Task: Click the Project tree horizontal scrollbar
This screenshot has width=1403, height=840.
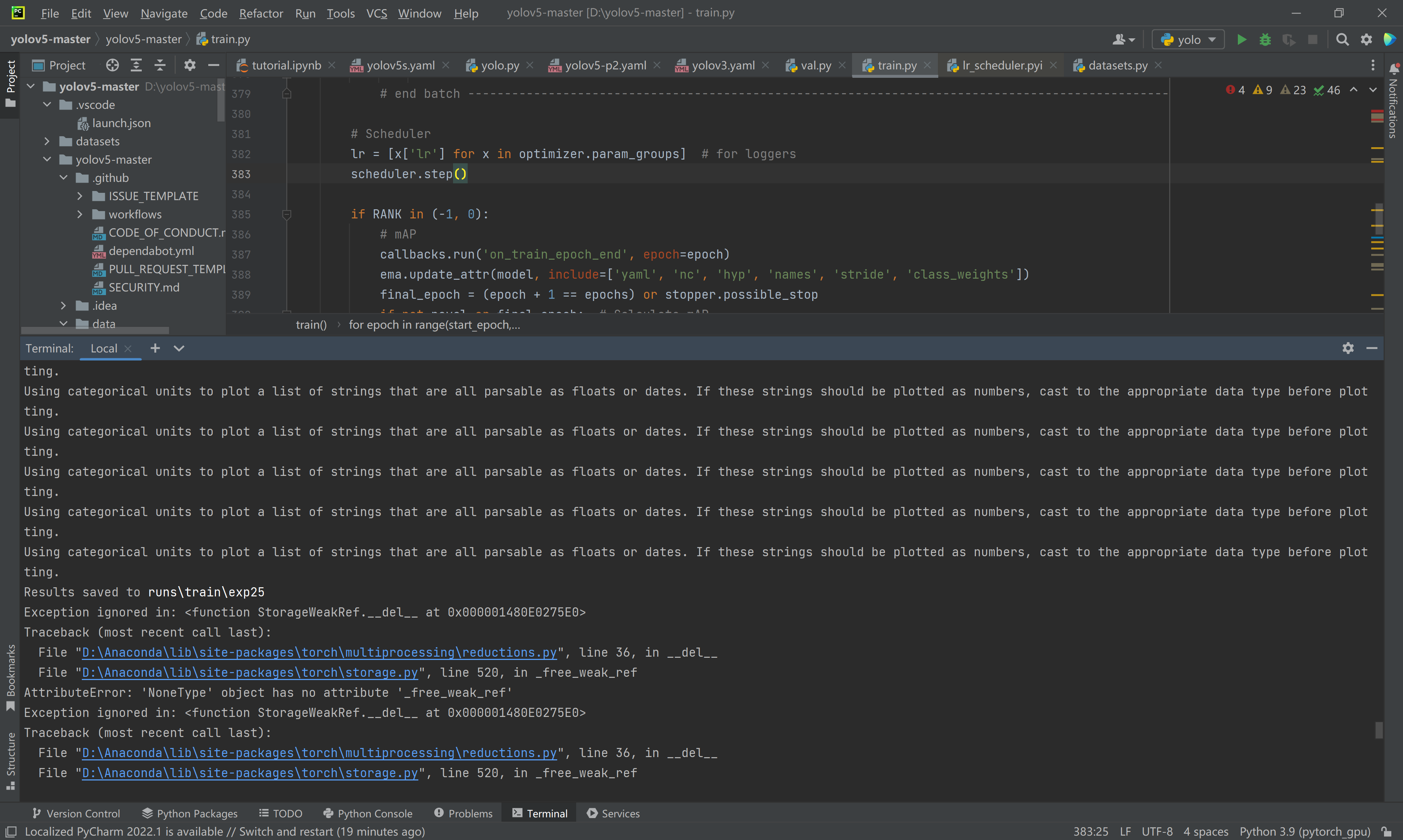Action: pos(95,330)
